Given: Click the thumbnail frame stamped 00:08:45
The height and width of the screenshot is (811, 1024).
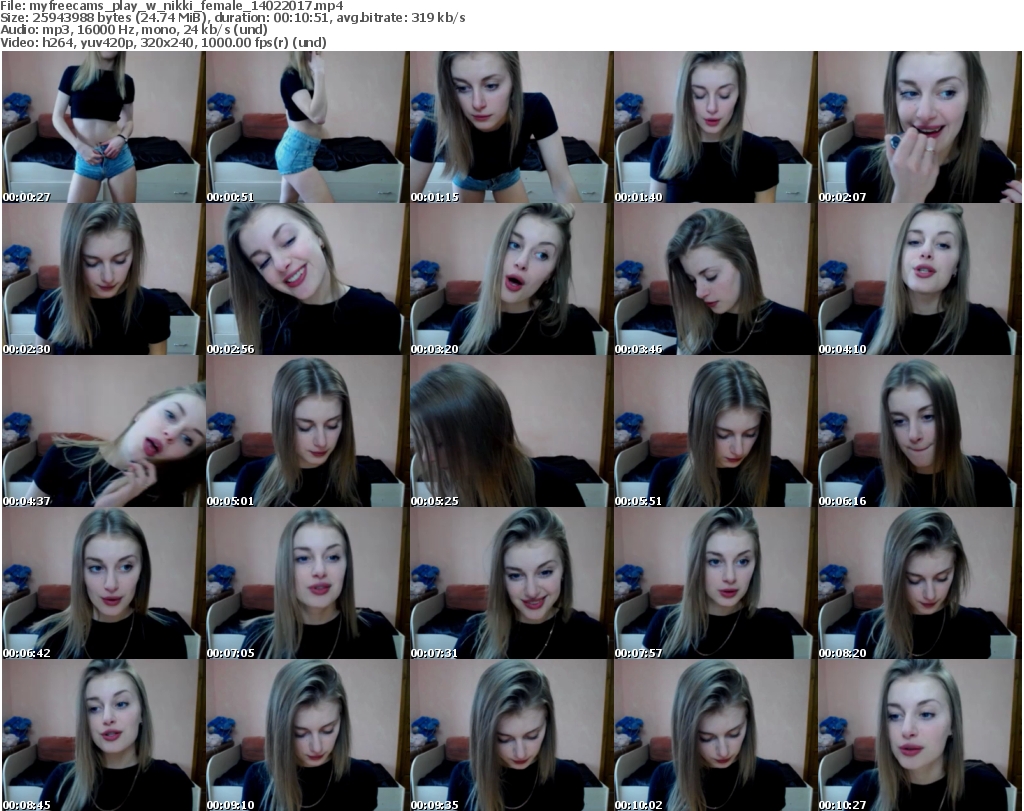Looking at the screenshot, I should point(103,735).
